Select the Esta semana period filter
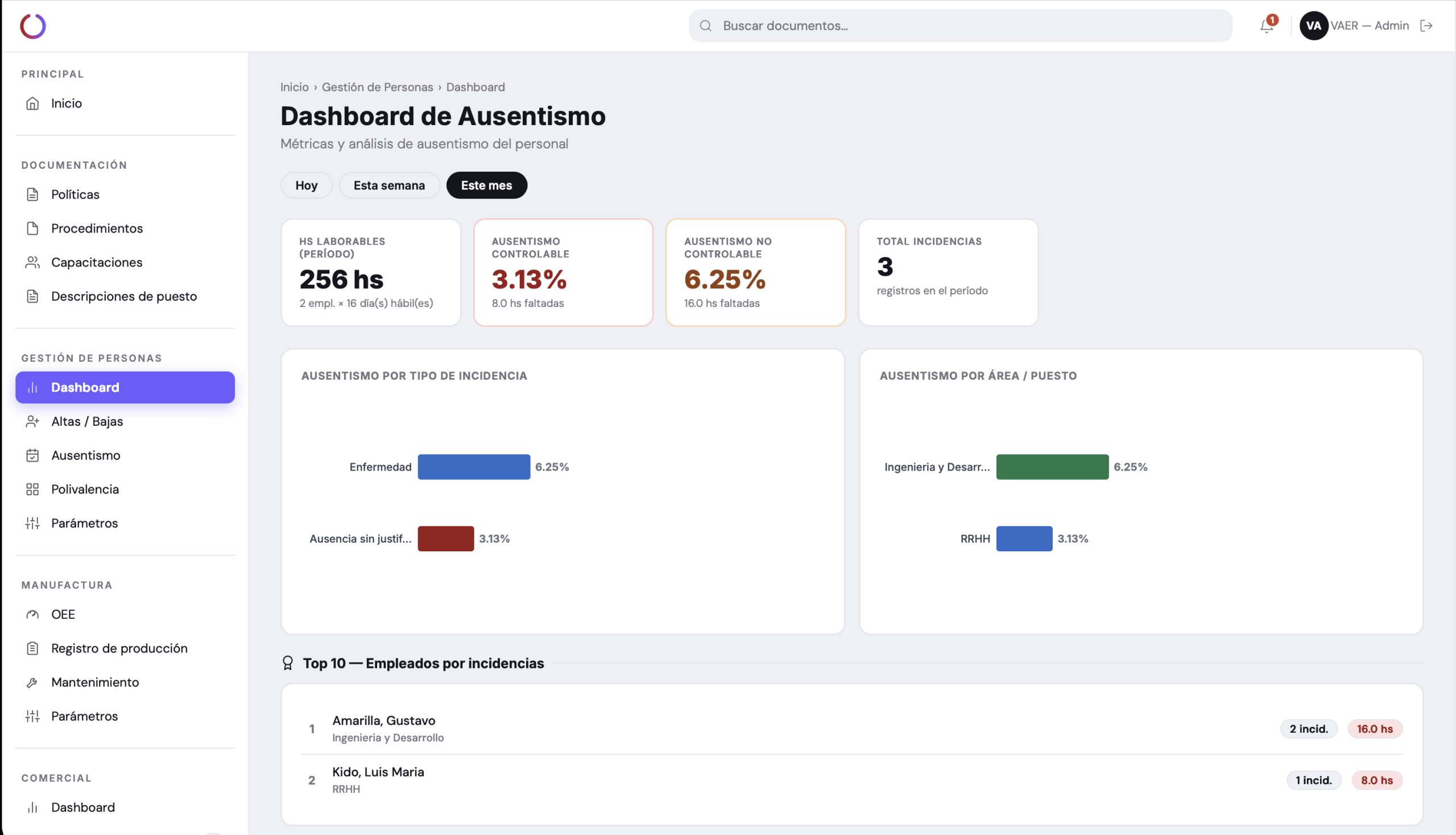 click(389, 185)
